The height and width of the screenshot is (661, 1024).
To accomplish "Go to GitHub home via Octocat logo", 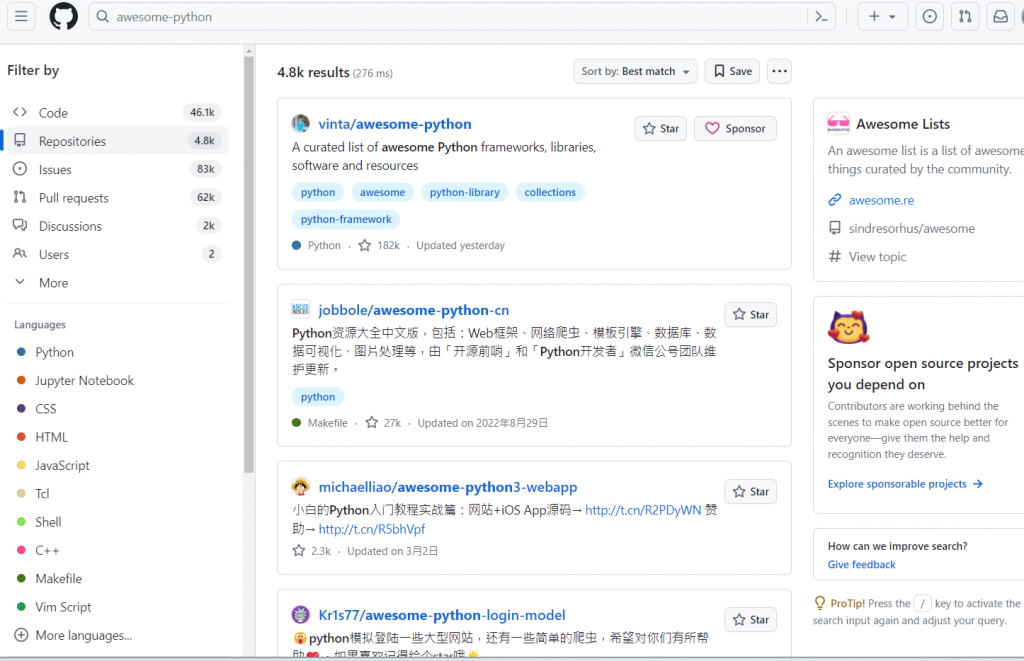I will click(63, 16).
